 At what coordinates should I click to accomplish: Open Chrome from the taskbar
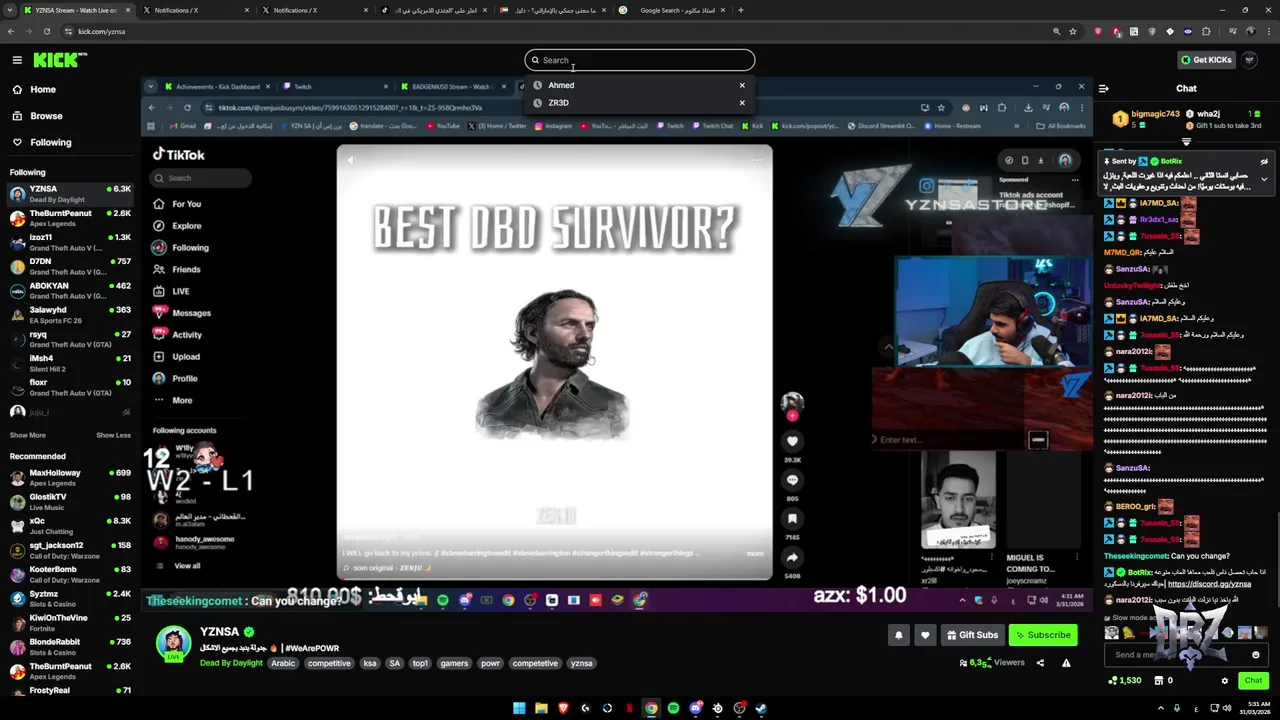(x=651, y=708)
